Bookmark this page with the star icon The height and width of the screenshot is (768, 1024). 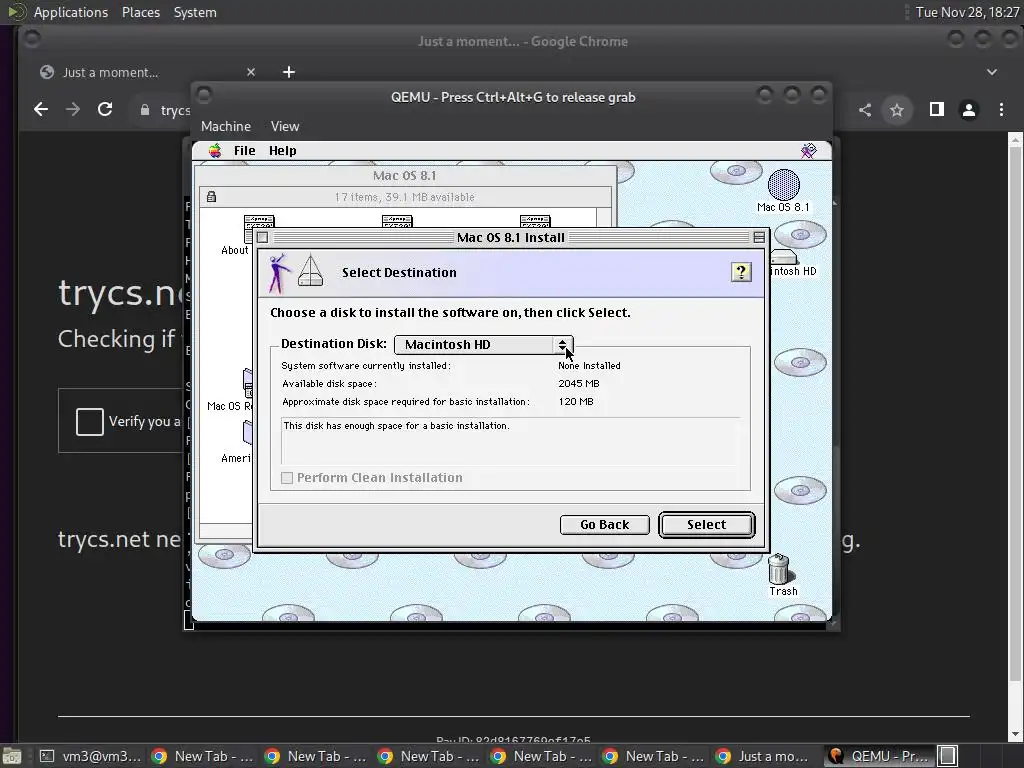pyautogui.click(x=897, y=110)
